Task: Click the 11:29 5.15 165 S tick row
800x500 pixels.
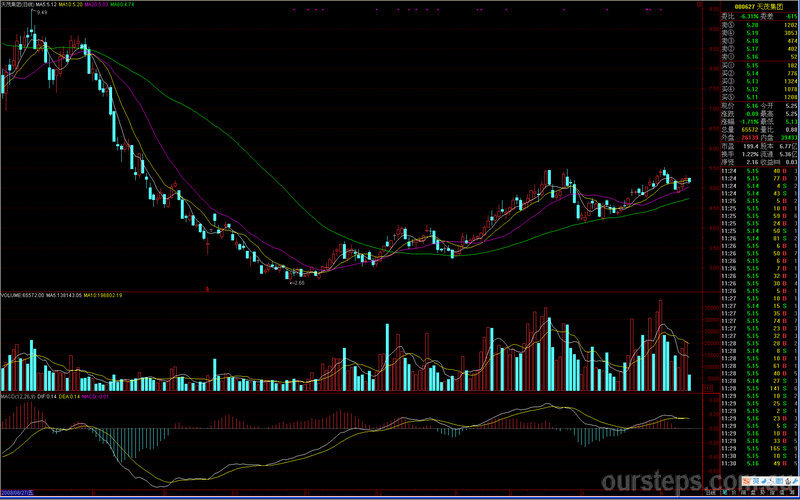Action: (759, 448)
